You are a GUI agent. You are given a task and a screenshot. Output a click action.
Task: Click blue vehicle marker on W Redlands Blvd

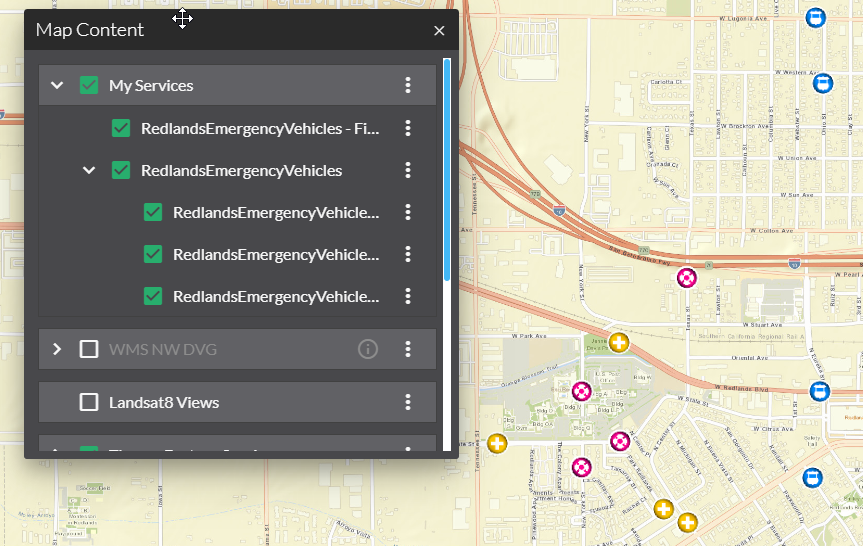pyautogui.click(x=820, y=391)
